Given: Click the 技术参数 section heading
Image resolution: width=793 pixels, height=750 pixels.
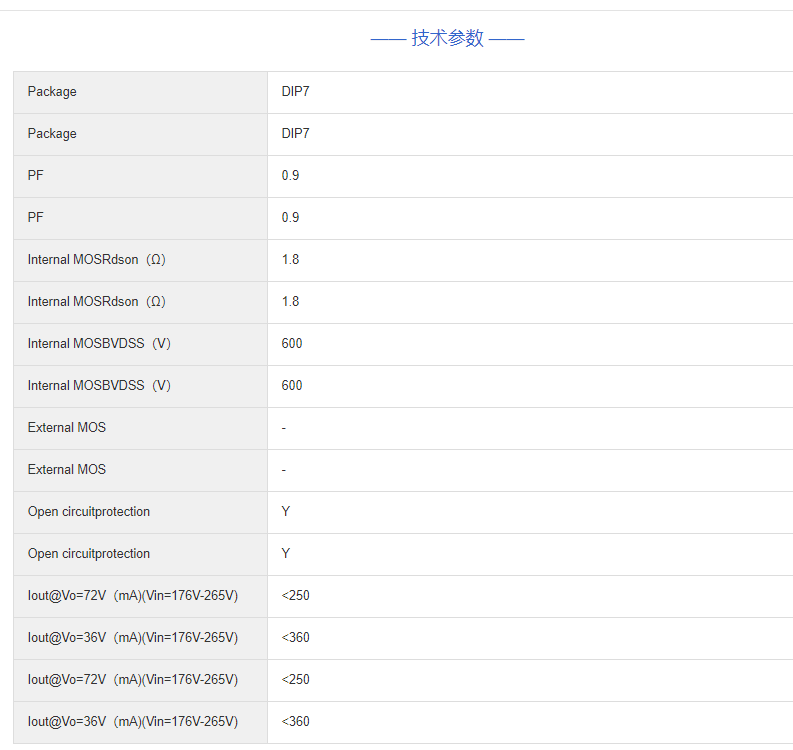Looking at the screenshot, I should [x=447, y=38].
